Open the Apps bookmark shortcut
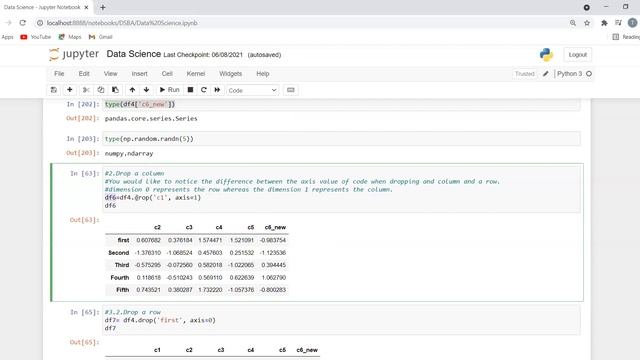640x360 pixels. pos(7,37)
